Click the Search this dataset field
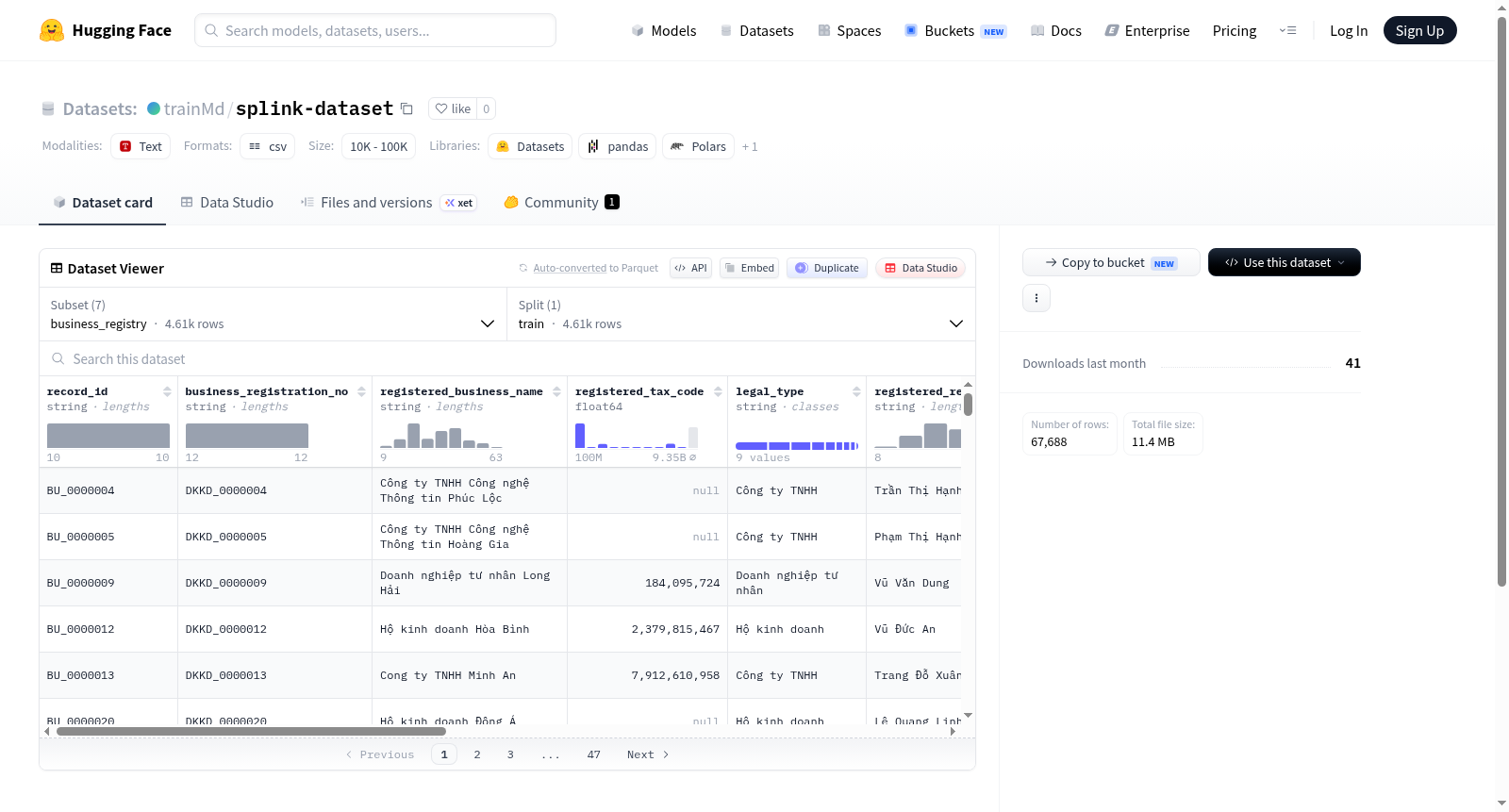This screenshot has width=1509, height=812. pyautogui.click(x=507, y=358)
